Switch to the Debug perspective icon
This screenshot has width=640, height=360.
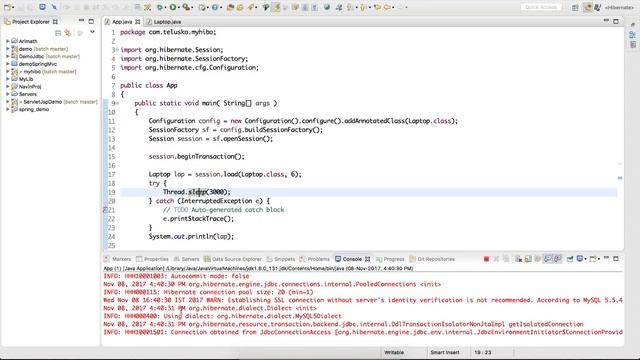(598, 7)
